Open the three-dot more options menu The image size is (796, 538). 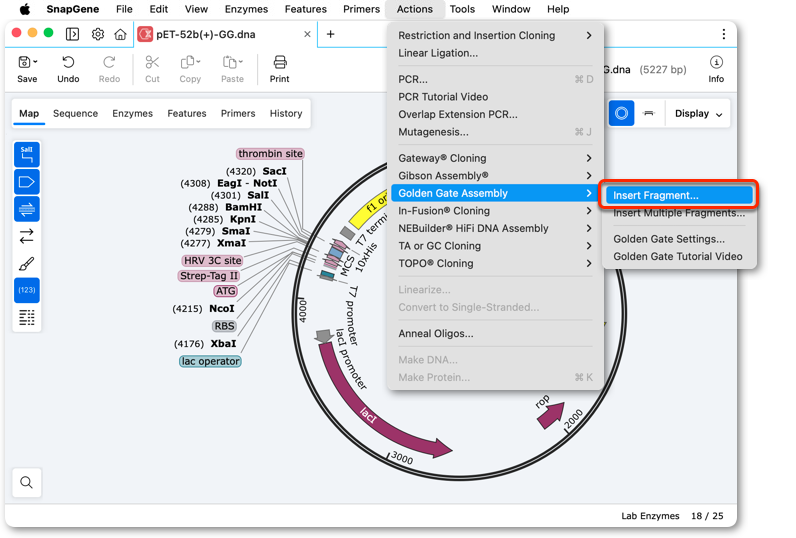(x=723, y=34)
